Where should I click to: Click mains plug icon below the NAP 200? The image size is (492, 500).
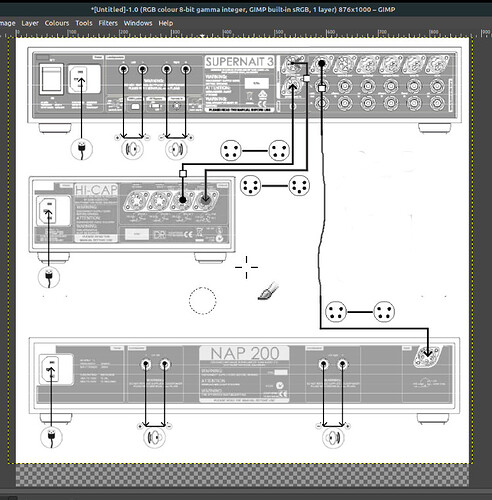(x=51, y=437)
